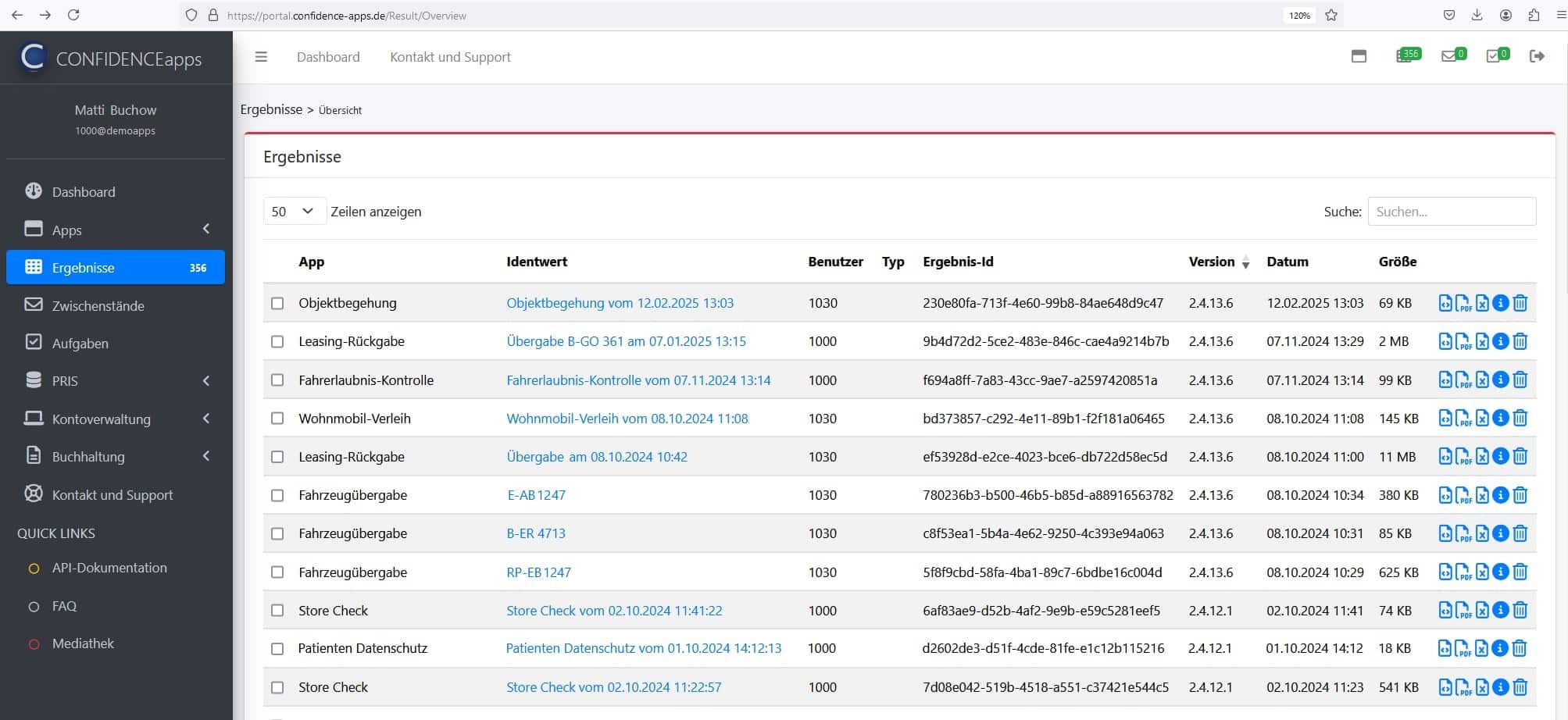Open the apps window icon in top bar
Image resolution: width=1568 pixels, height=720 pixels.
coord(1359,56)
